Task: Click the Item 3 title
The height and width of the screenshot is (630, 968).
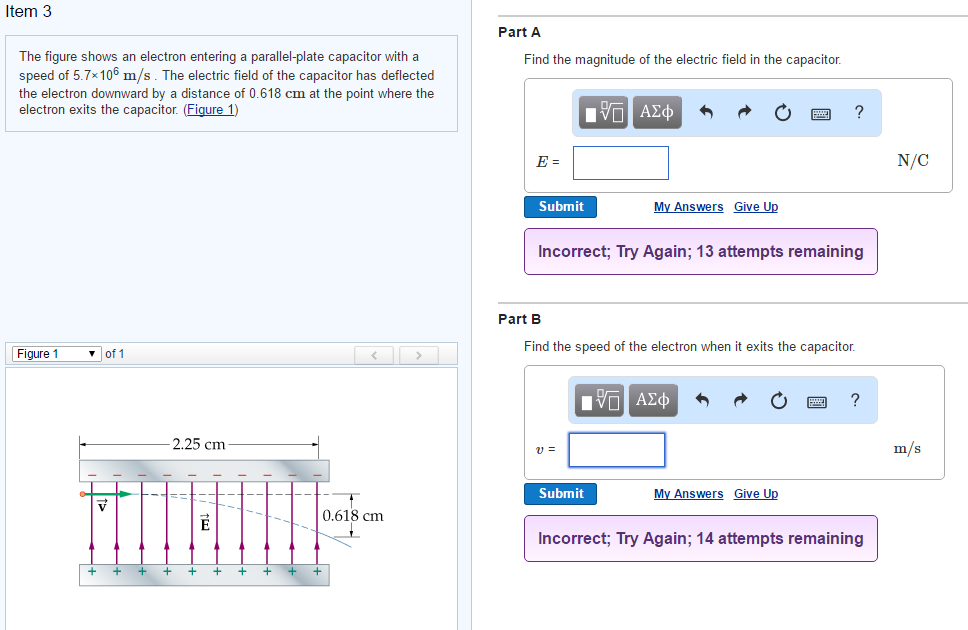Action: click(x=28, y=12)
